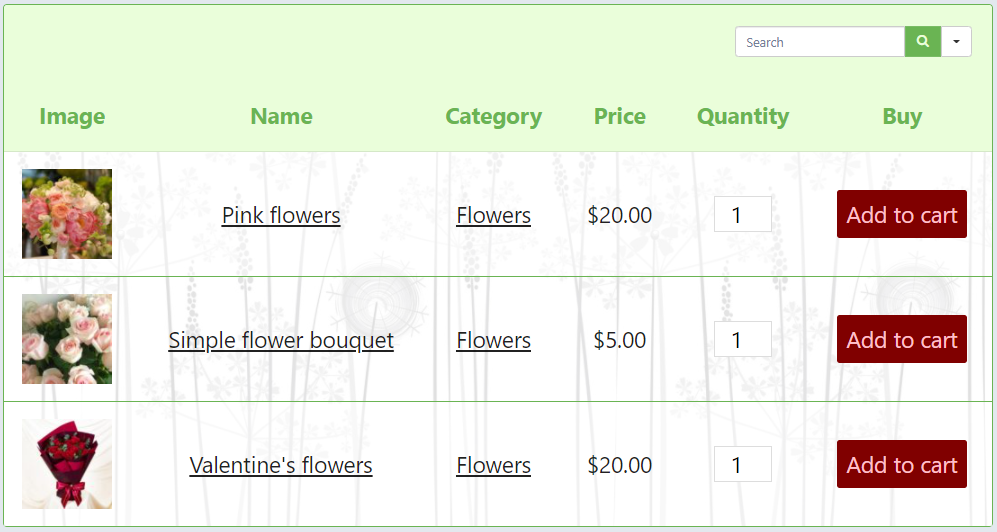The image size is (997, 532).
Task: Open the Pink flowers product image
Action: coord(67,214)
